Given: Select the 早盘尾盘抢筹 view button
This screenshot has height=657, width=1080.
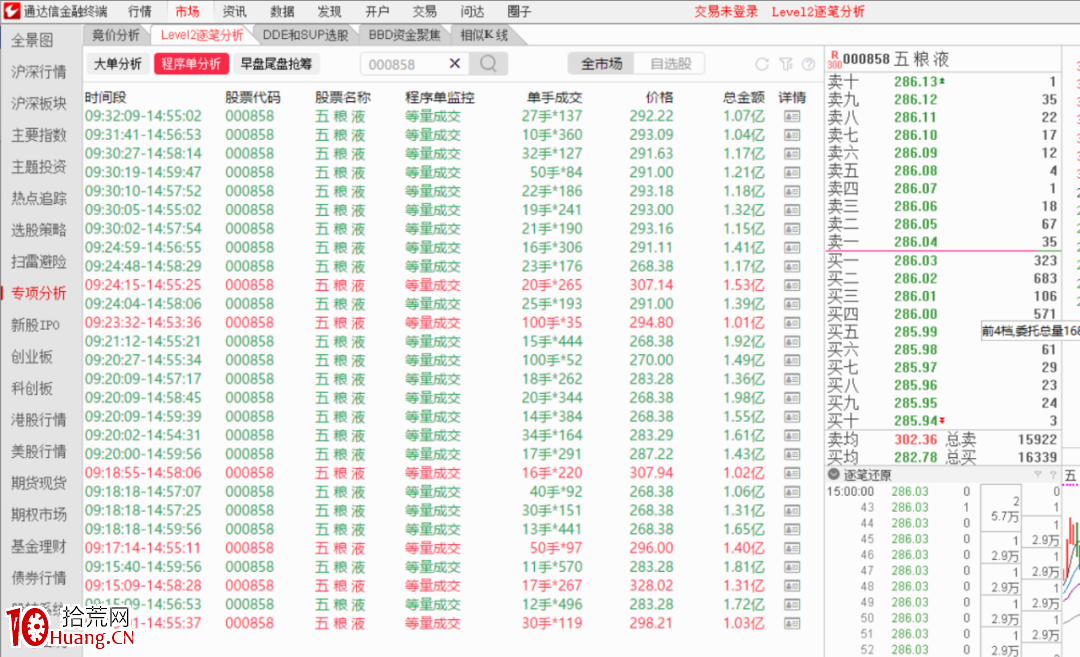Looking at the screenshot, I should [276, 64].
